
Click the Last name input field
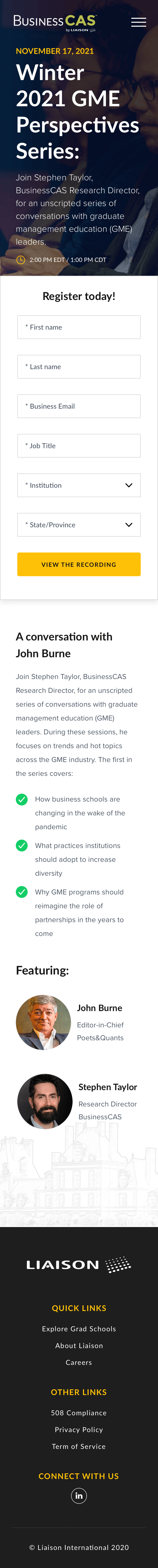[x=79, y=366]
